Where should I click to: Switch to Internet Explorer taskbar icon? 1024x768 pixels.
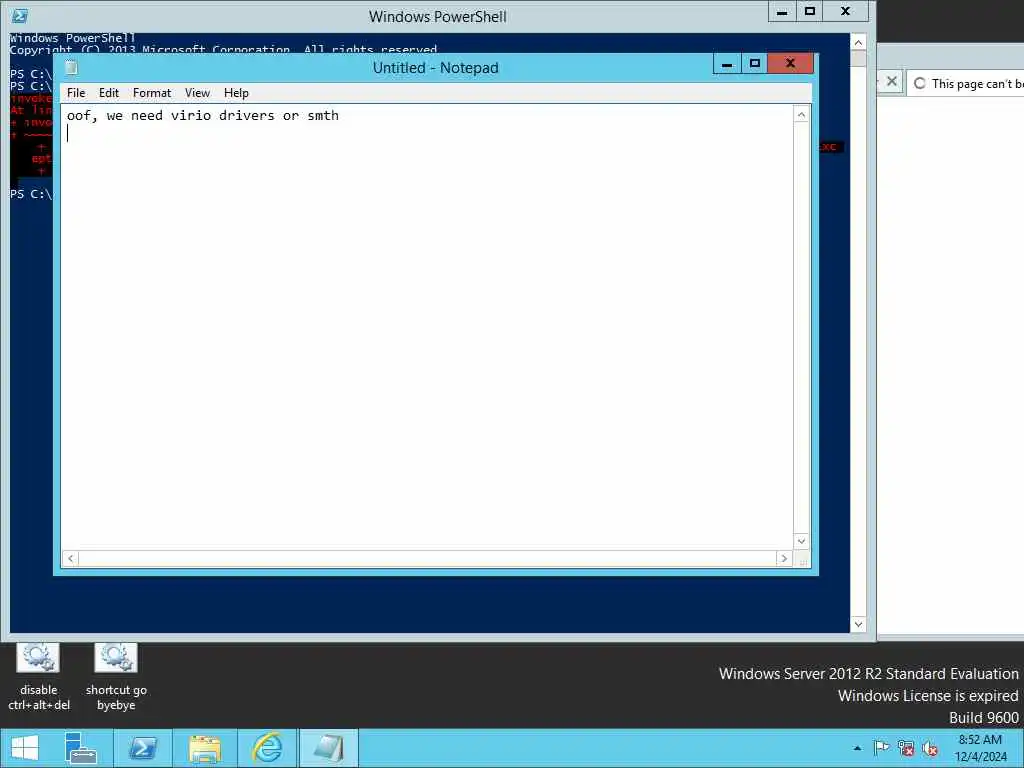click(x=266, y=748)
